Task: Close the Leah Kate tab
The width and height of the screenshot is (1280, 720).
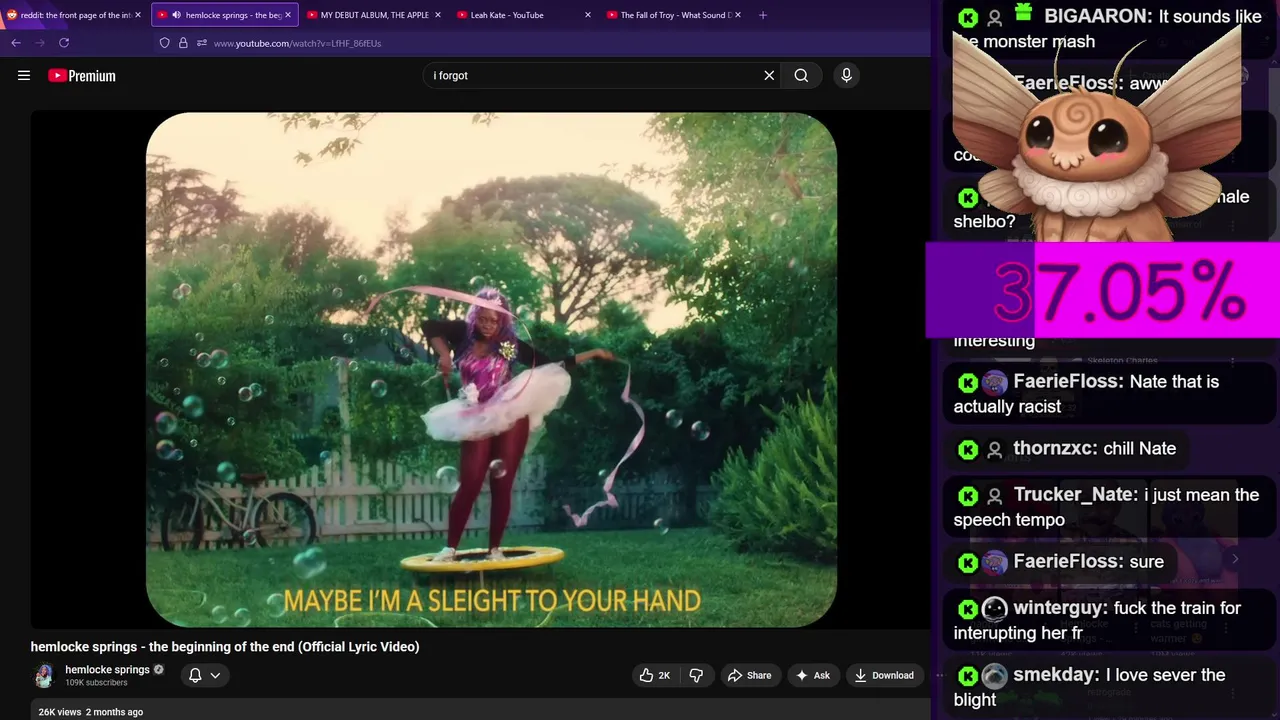Action: coord(588,15)
